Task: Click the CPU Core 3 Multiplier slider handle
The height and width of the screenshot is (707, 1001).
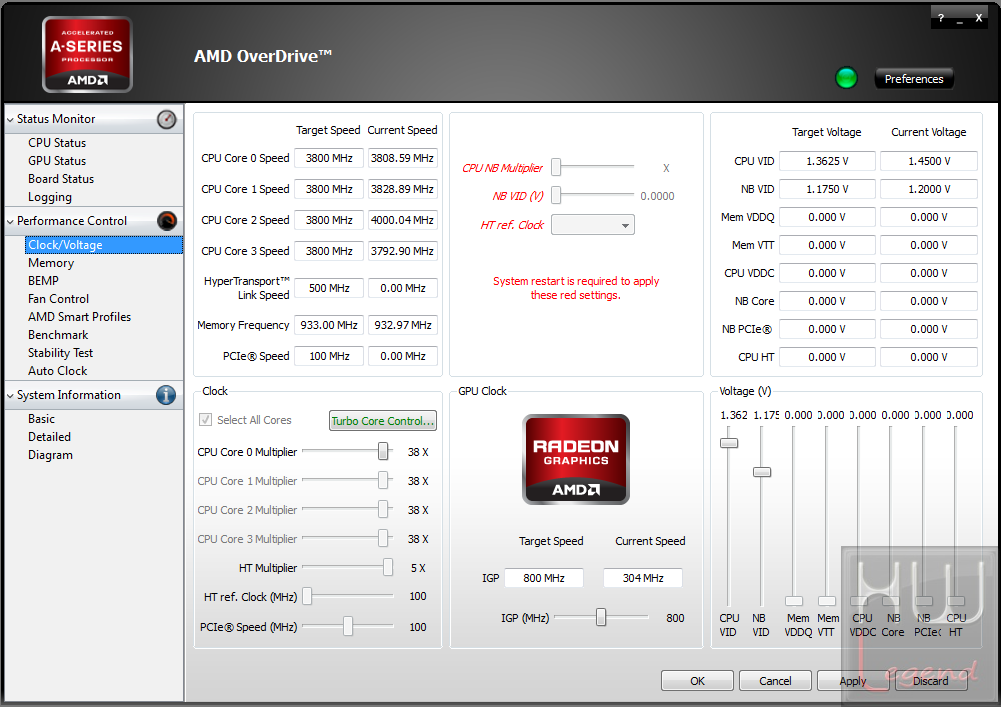Action: pyautogui.click(x=382, y=538)
